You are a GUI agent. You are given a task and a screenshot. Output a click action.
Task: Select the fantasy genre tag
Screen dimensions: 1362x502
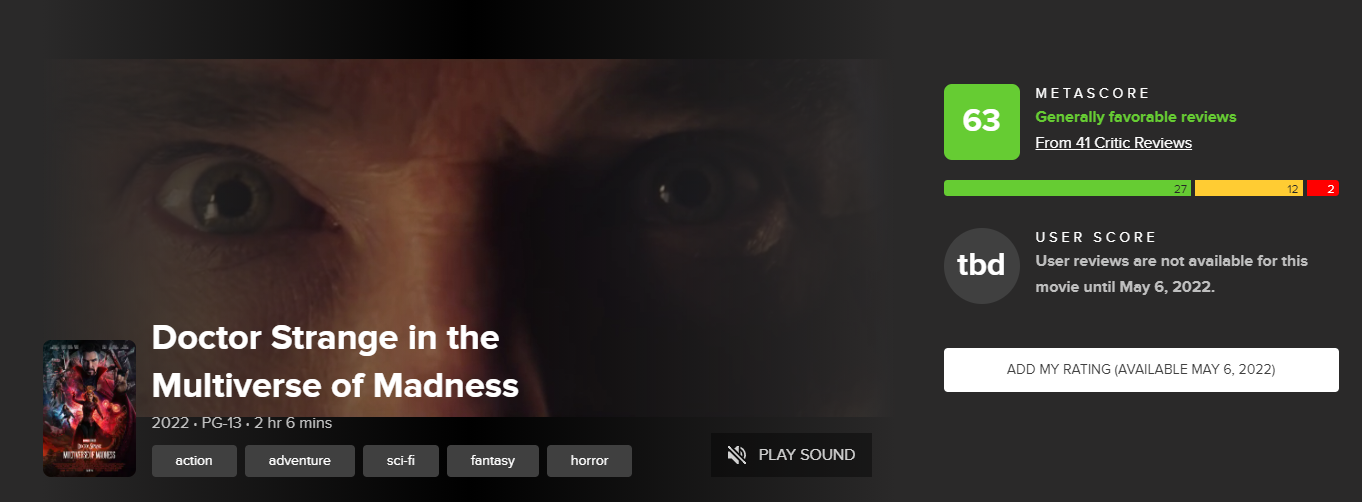click(493, 461)
